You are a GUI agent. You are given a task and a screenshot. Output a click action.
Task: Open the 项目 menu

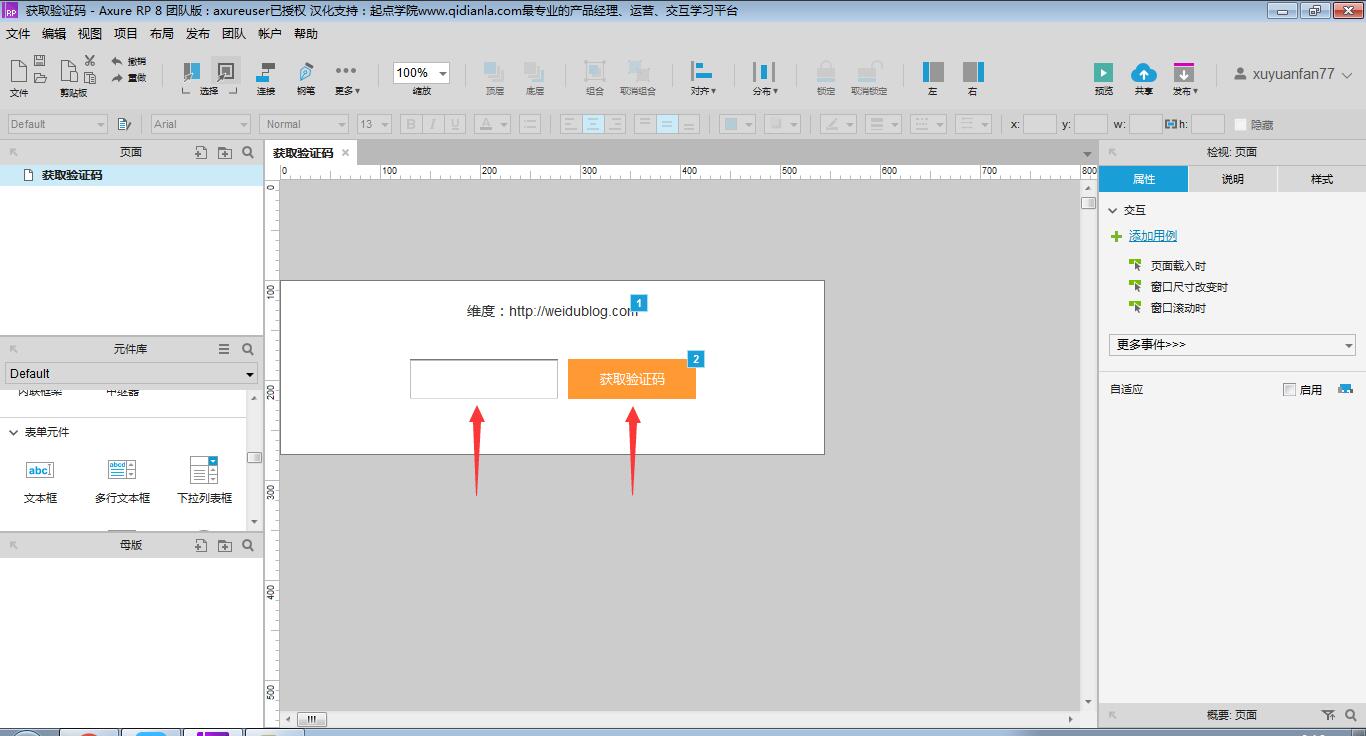click(126, 33)
